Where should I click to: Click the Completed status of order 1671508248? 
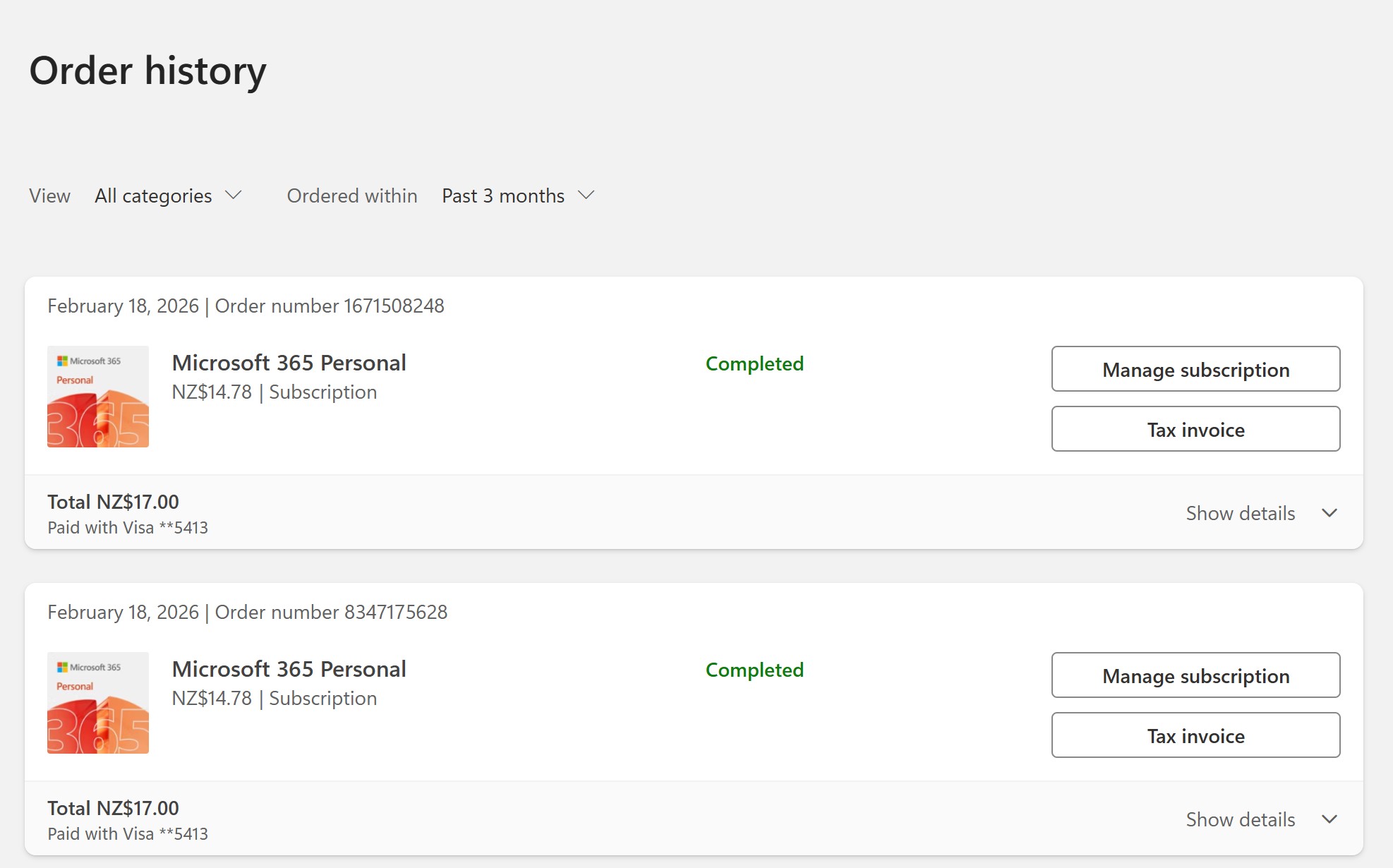(754, 363)
